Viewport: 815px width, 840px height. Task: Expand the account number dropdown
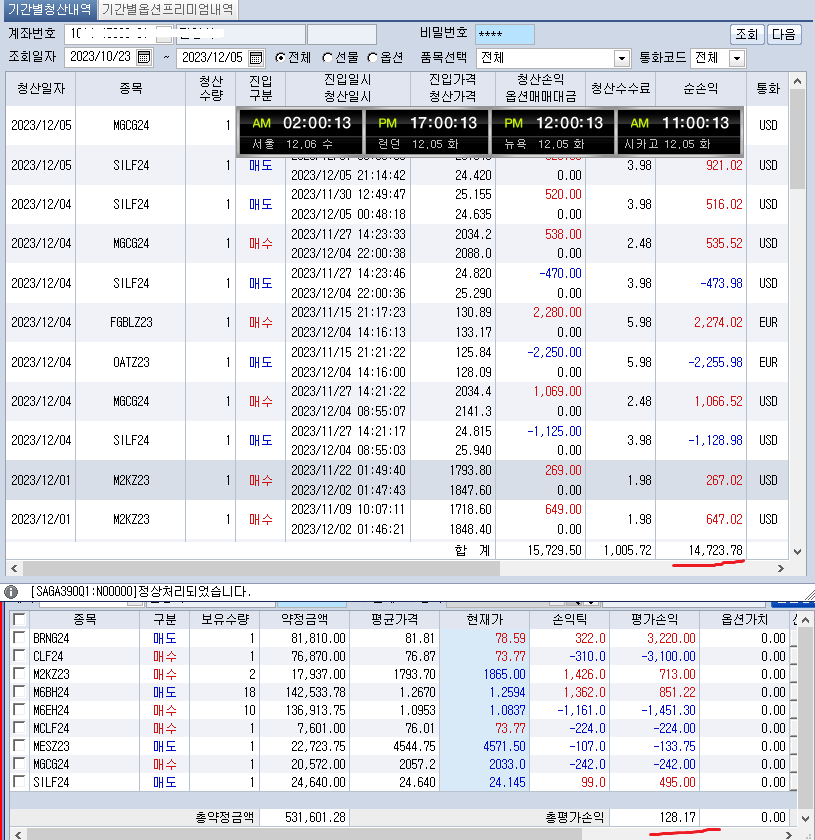tap(163, 34)
